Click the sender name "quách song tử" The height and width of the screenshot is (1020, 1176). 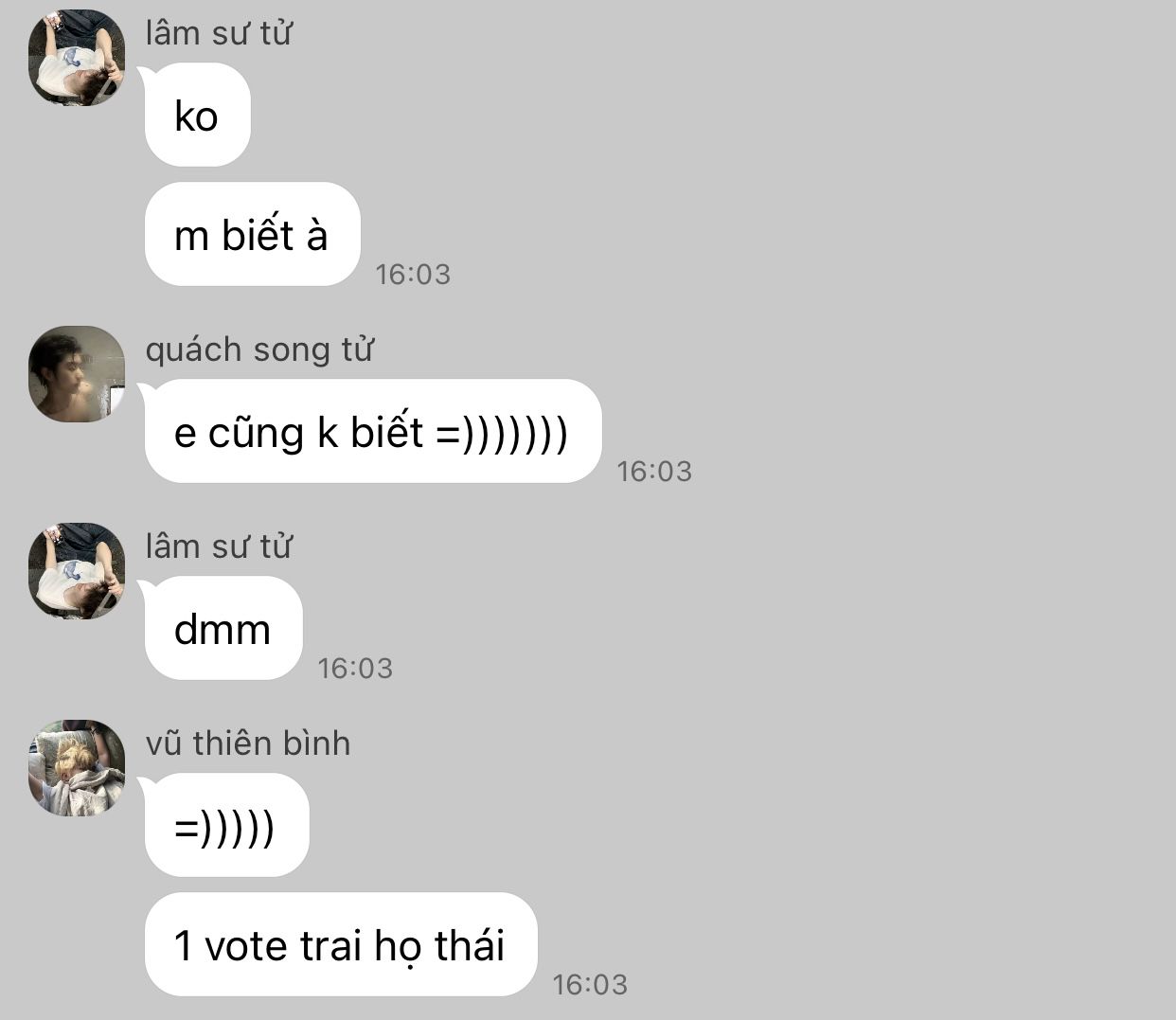[x=259, y=350]
